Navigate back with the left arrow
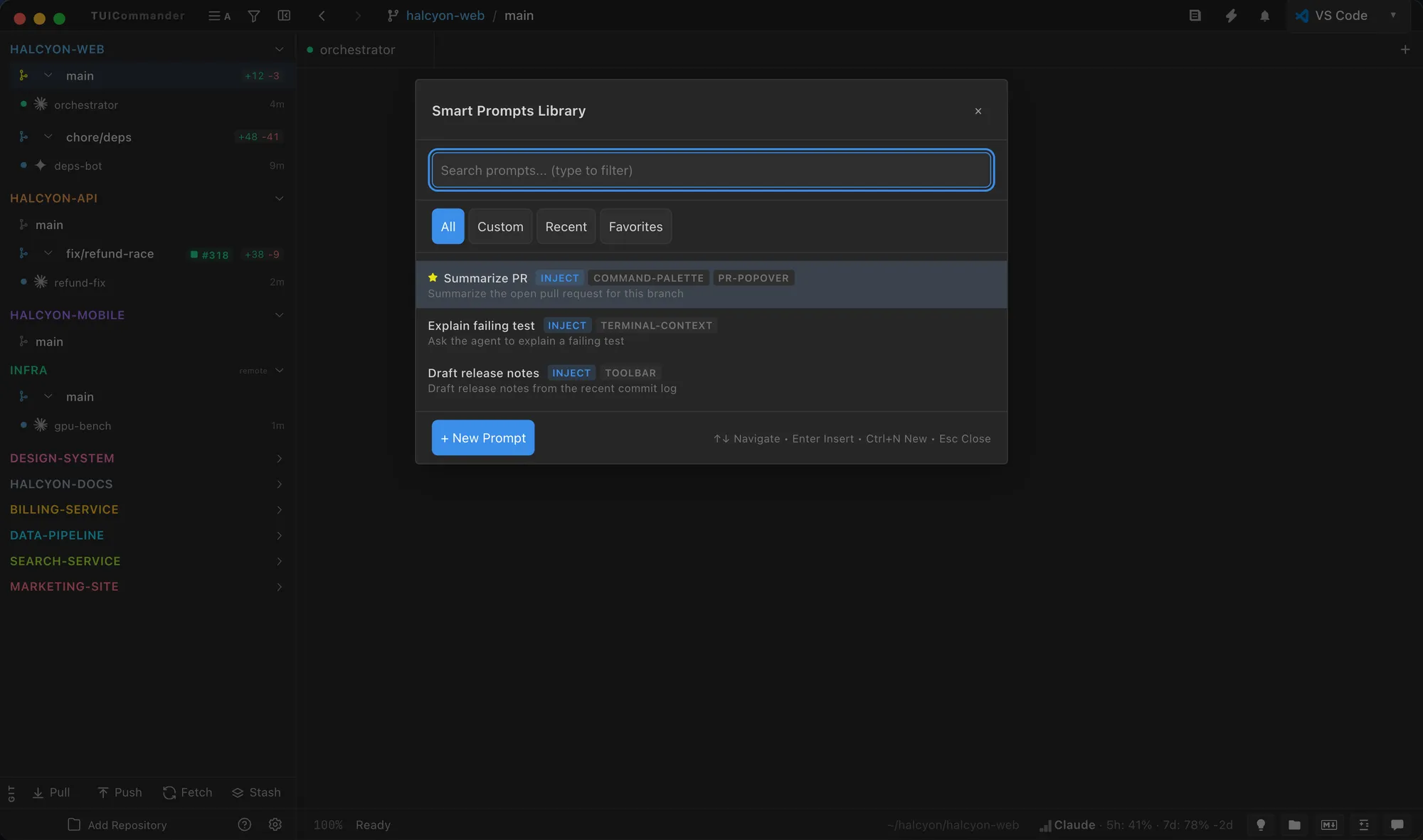Screen dimensions: 1423x840 [322, 16]
